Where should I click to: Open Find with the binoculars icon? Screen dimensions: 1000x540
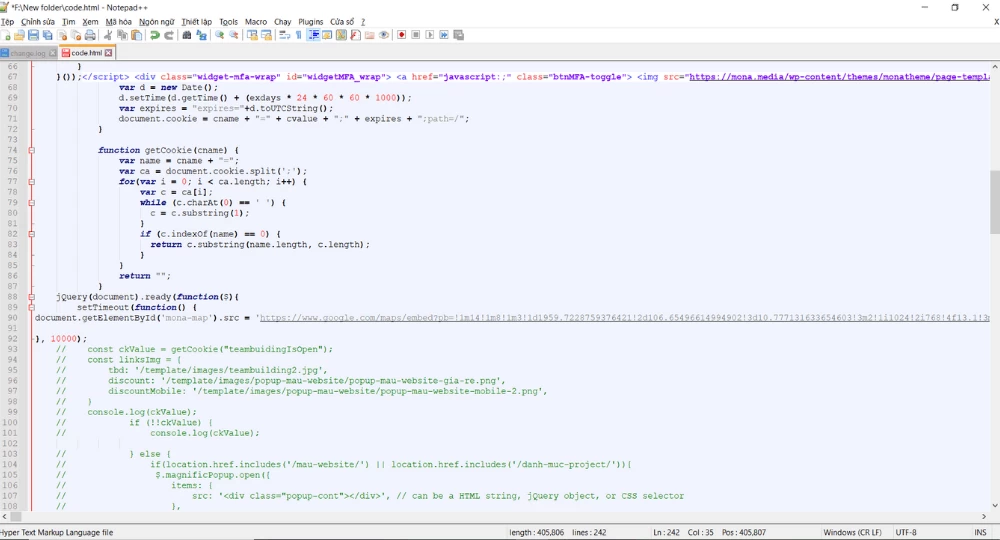click(187, 35)
